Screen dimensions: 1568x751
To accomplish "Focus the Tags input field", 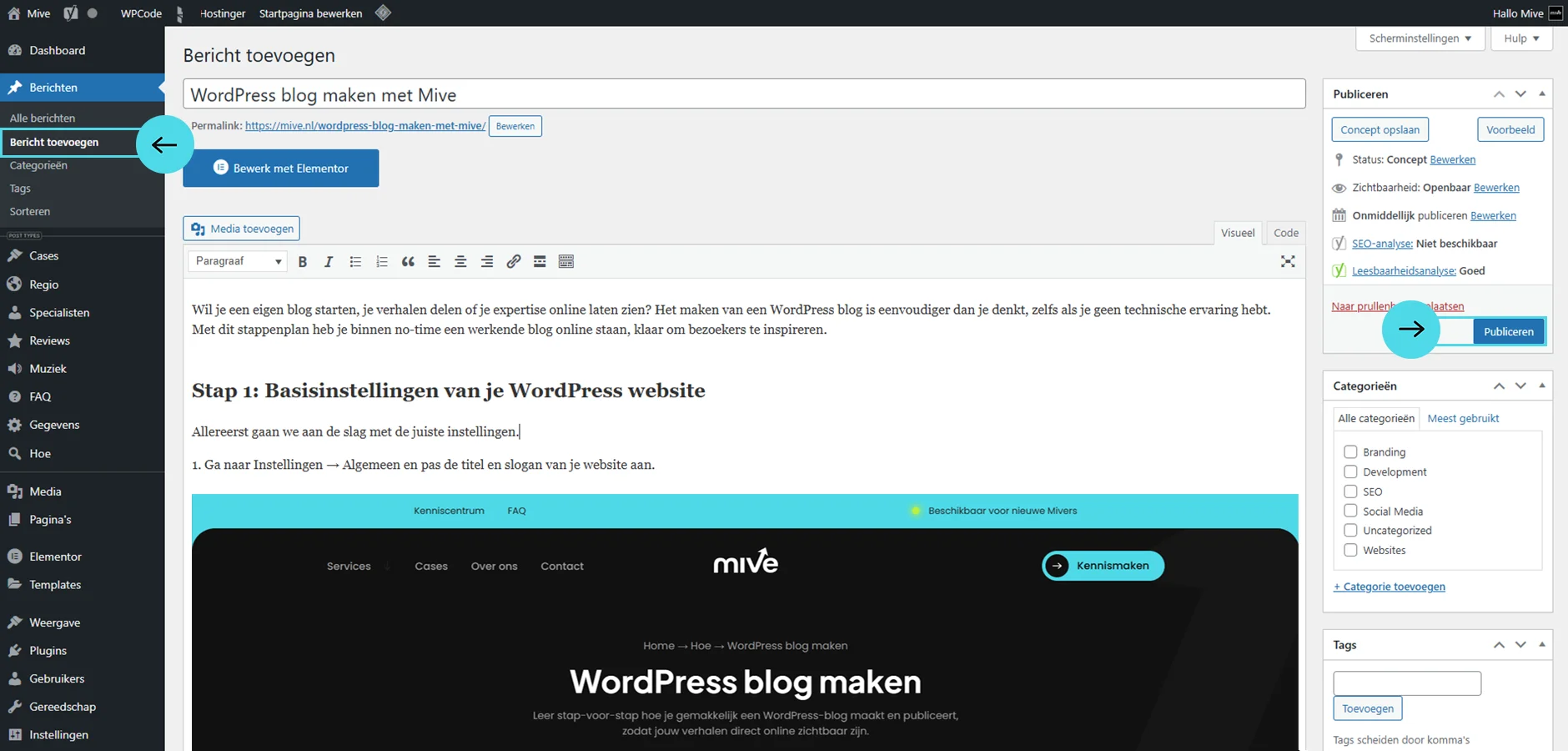I will pos(1407,683).
